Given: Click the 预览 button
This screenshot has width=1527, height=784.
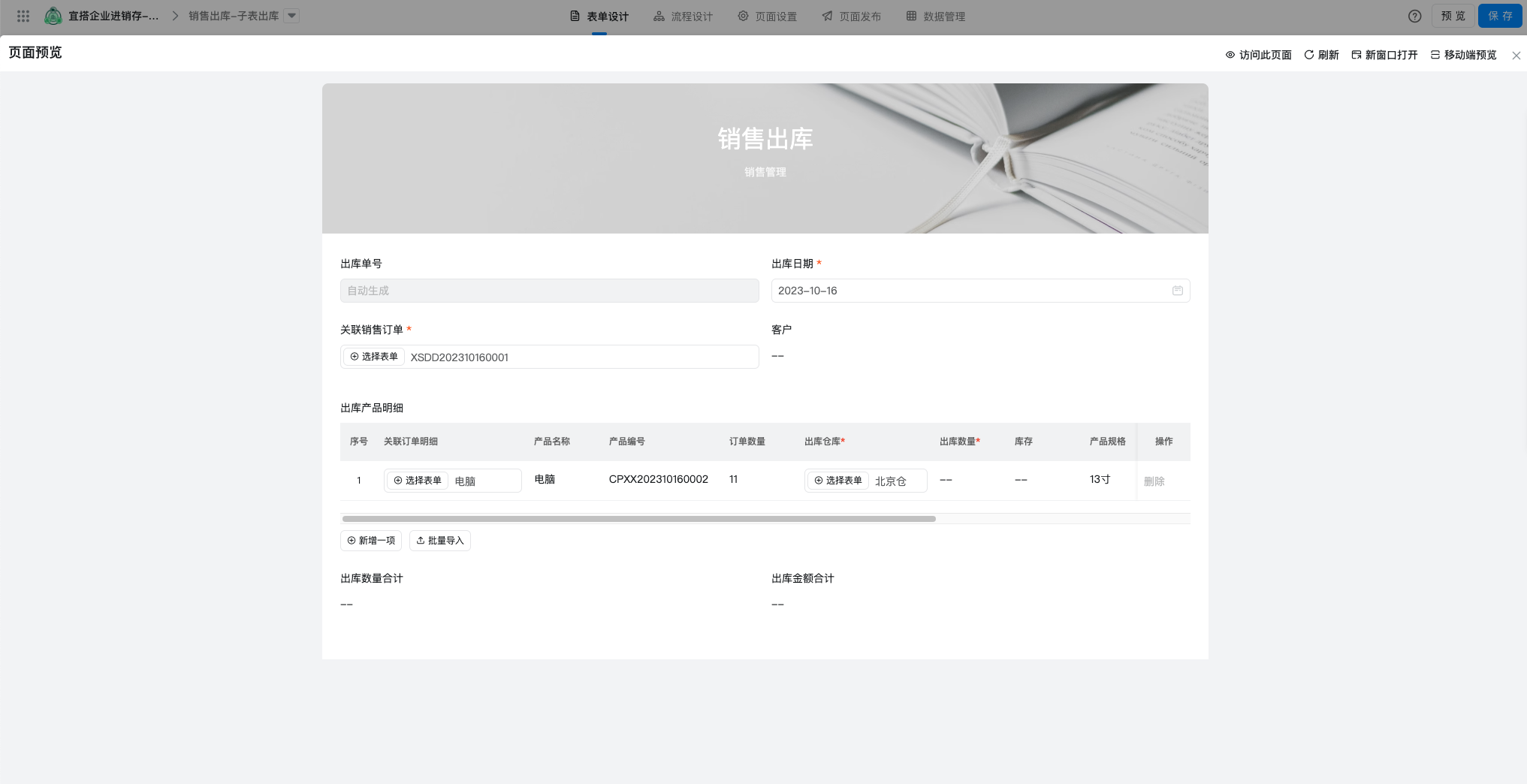Looking at the screenshot, I should pos(1453,16).
